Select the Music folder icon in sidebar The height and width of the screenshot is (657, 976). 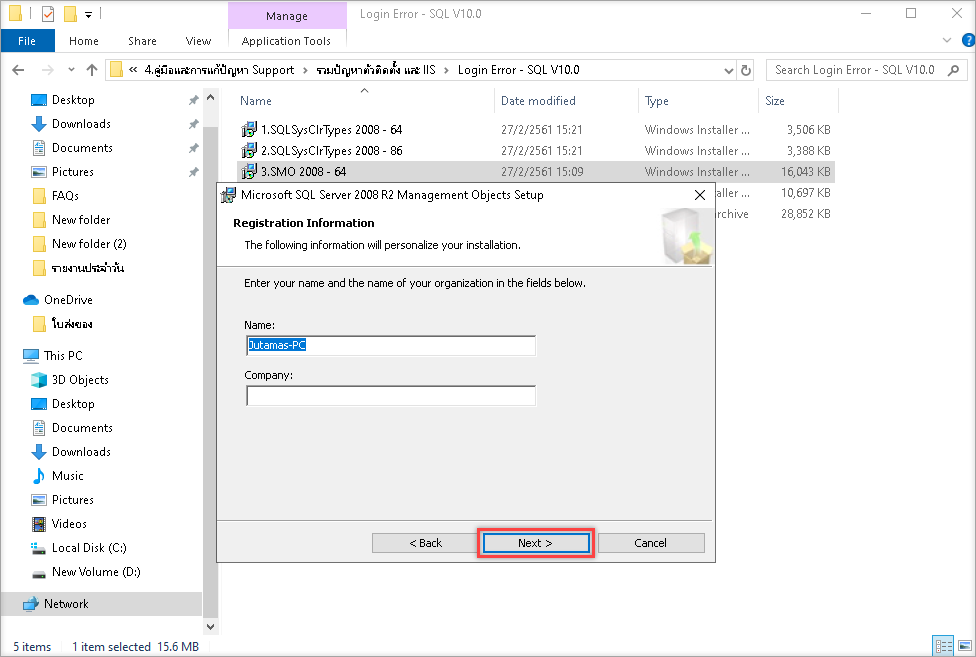point(39,476)
